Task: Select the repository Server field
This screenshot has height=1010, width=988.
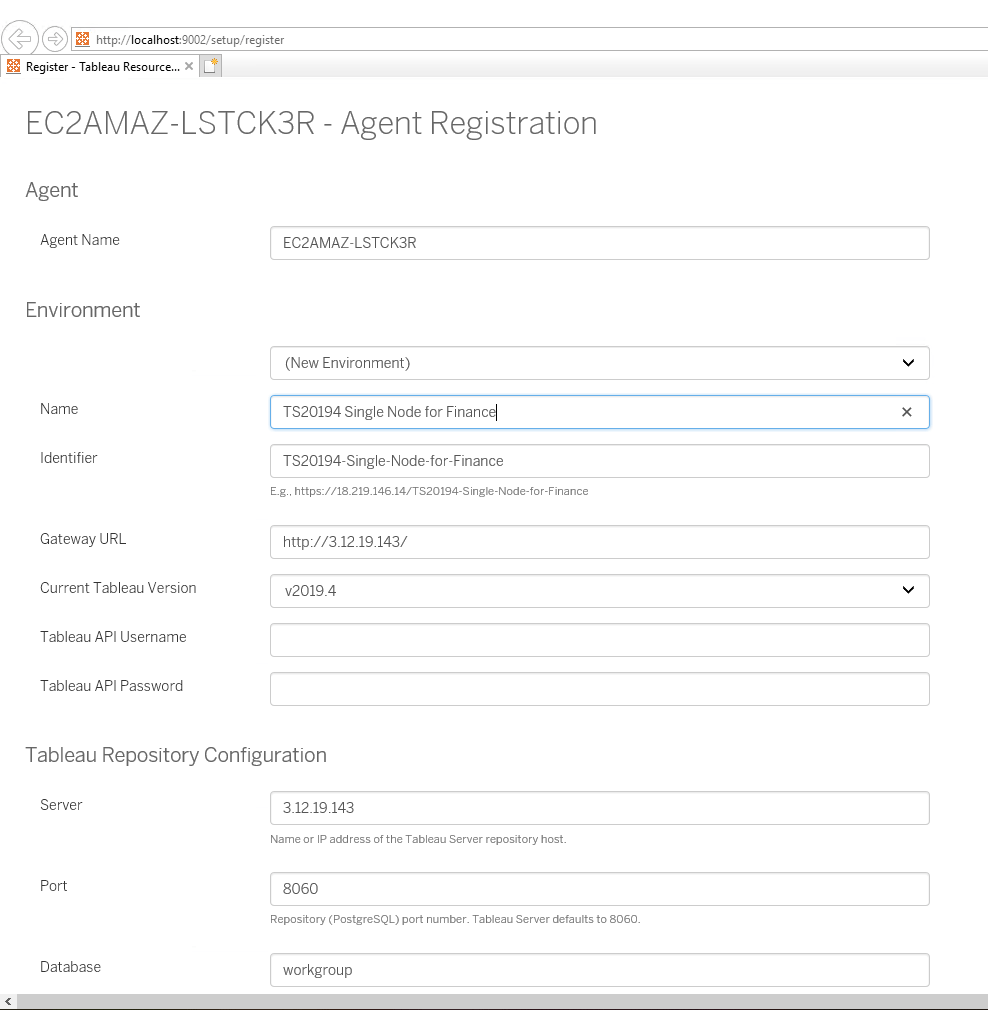Action: 600,808
